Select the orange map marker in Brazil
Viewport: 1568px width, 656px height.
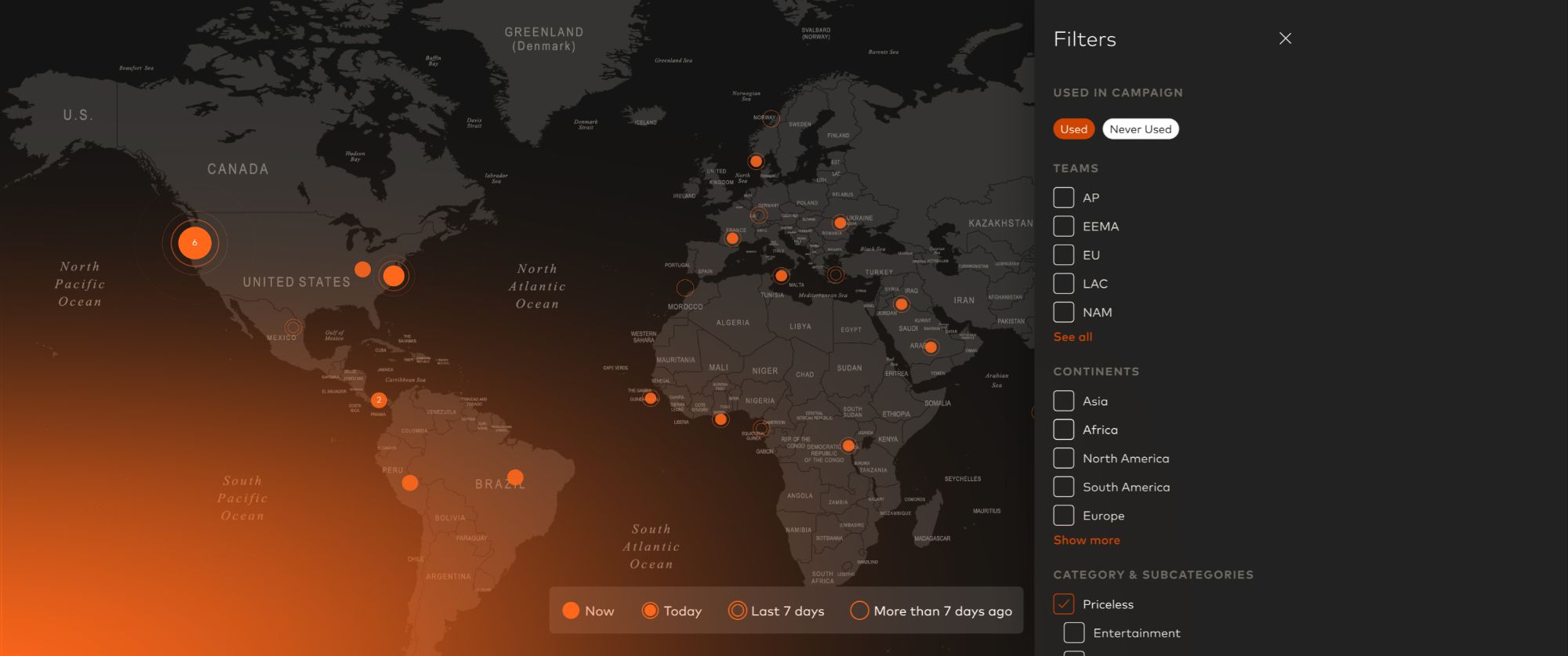(515, 477)
